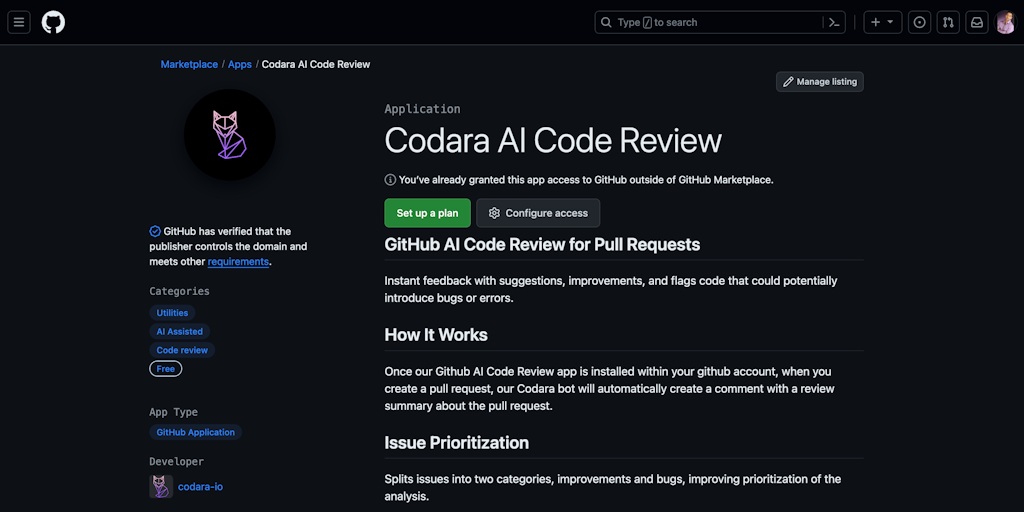Navigate to Marketplace breadcrumb

(x=189, y=64)
